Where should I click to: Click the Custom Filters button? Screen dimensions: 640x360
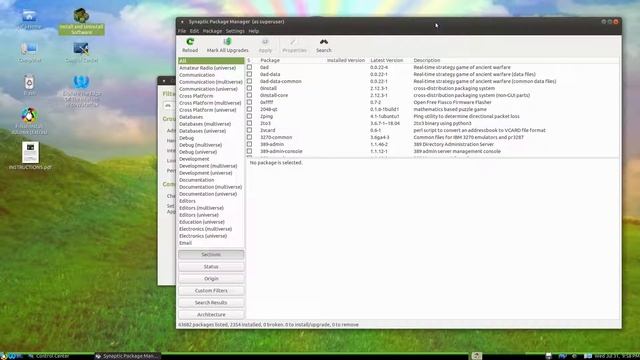point(211,291)
